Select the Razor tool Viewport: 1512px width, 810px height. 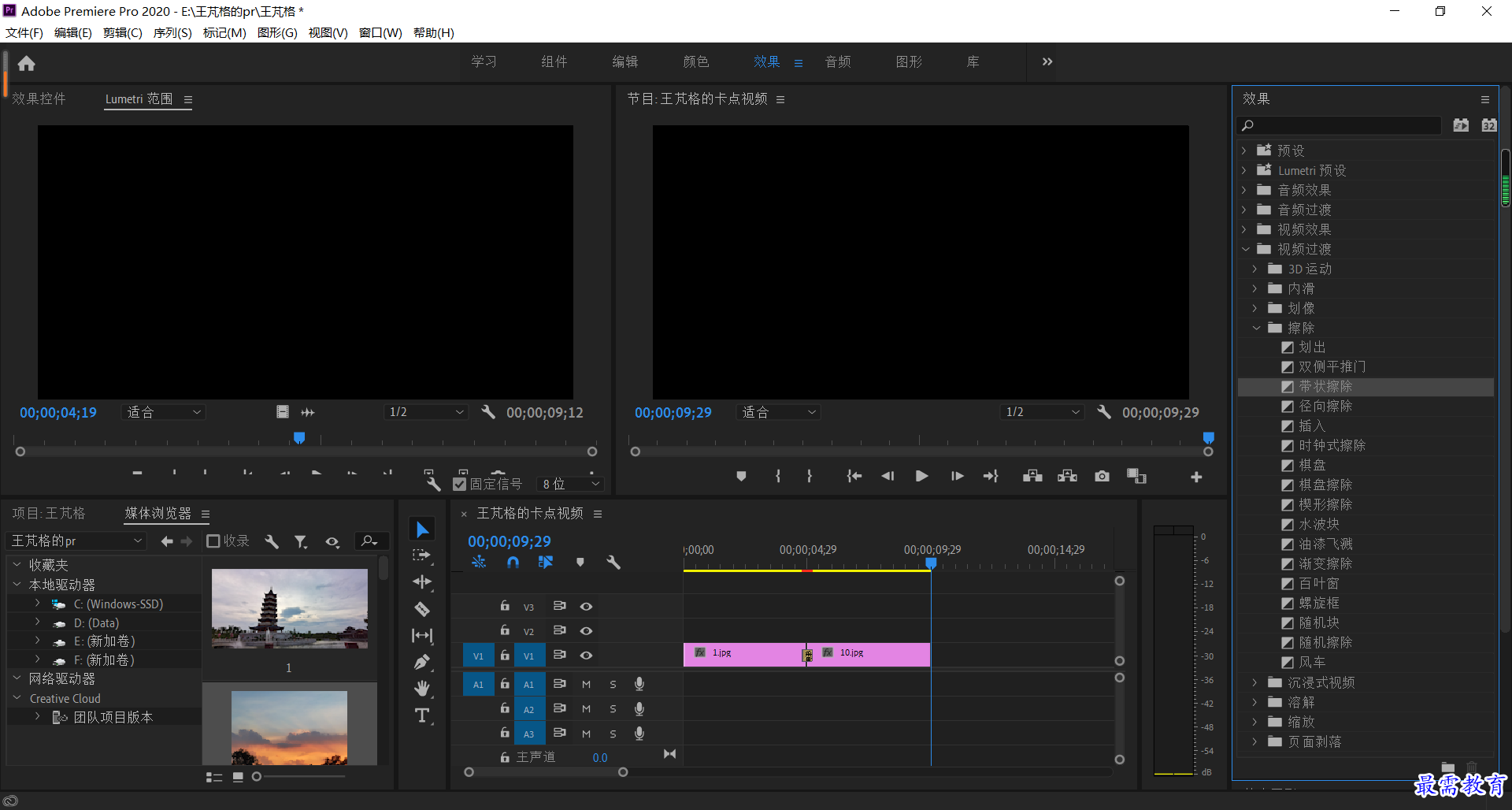[x=422, y=608]
